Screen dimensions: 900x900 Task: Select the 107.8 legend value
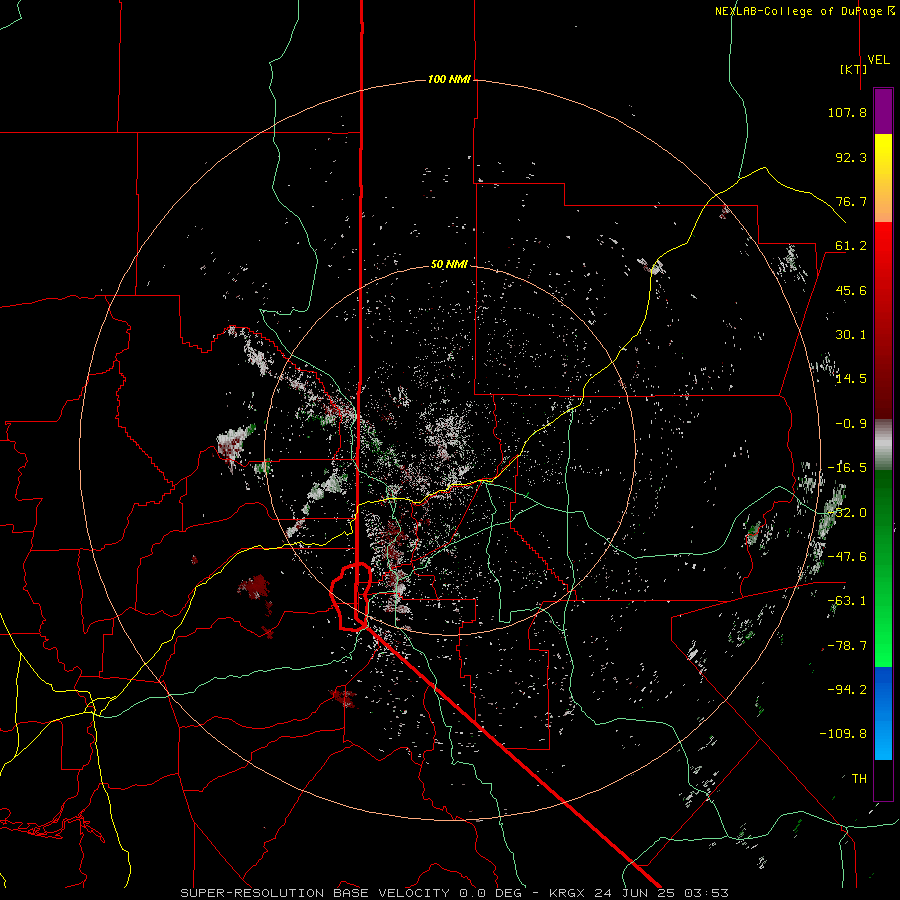(x=847, y=112)
